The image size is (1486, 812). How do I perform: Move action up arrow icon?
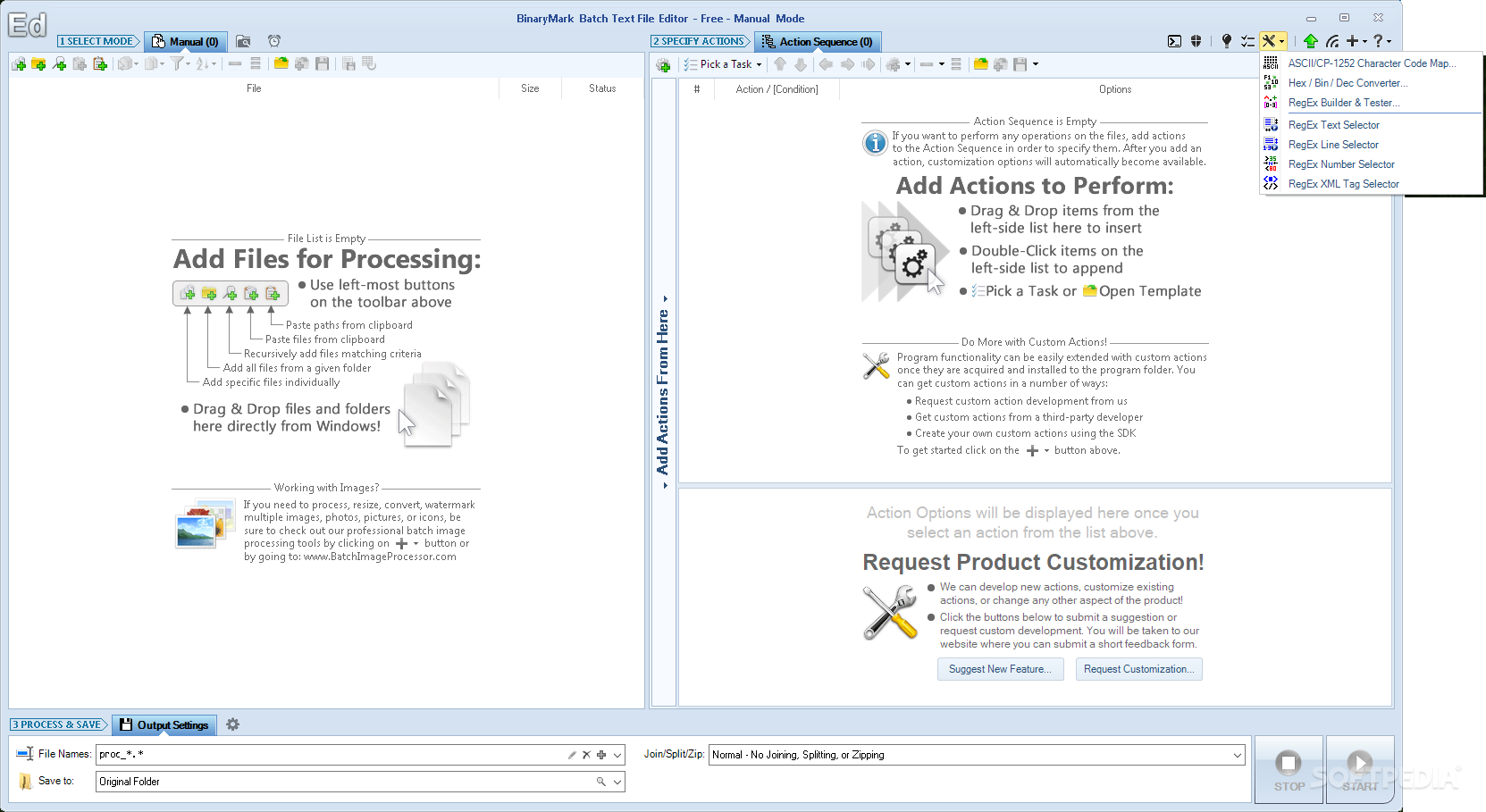pyautogui.click(x=780, y=64)
